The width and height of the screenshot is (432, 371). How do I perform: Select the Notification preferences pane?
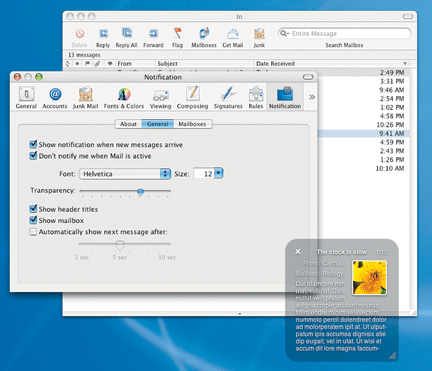pos(285,97)
